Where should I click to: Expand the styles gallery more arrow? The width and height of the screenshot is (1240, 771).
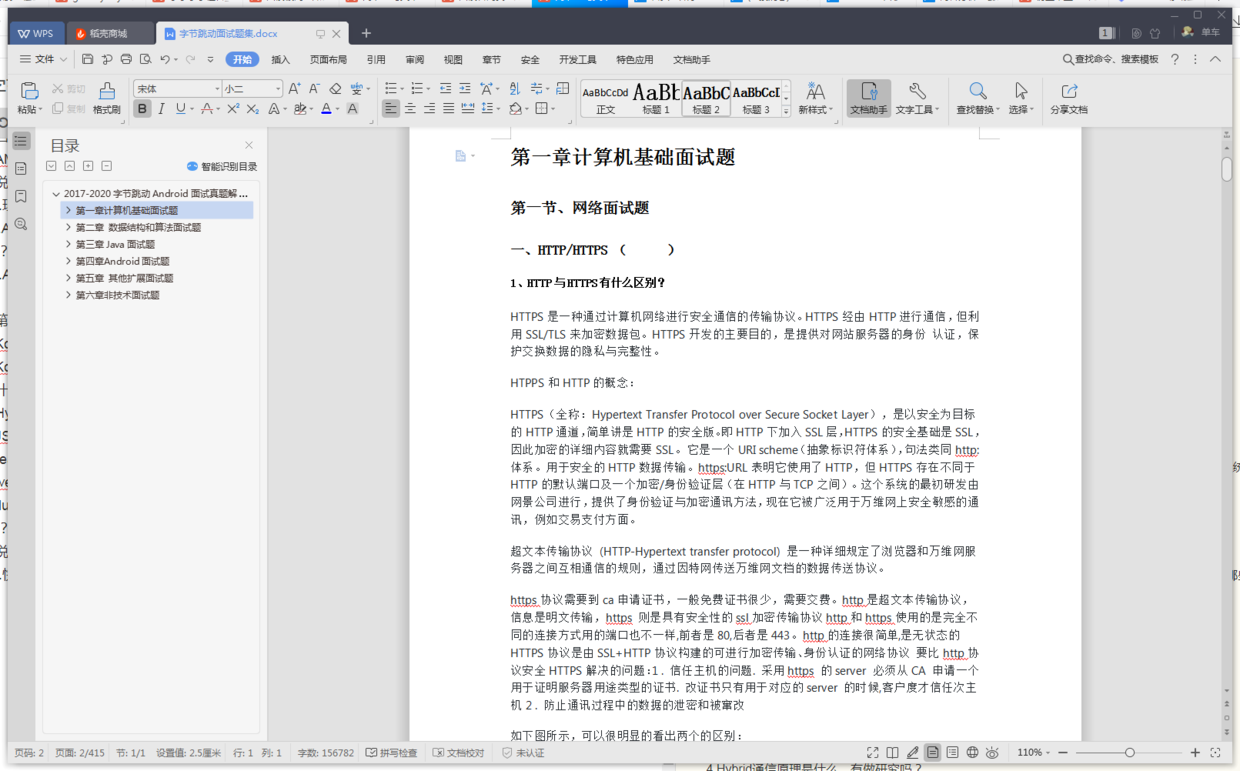[786, 110]
